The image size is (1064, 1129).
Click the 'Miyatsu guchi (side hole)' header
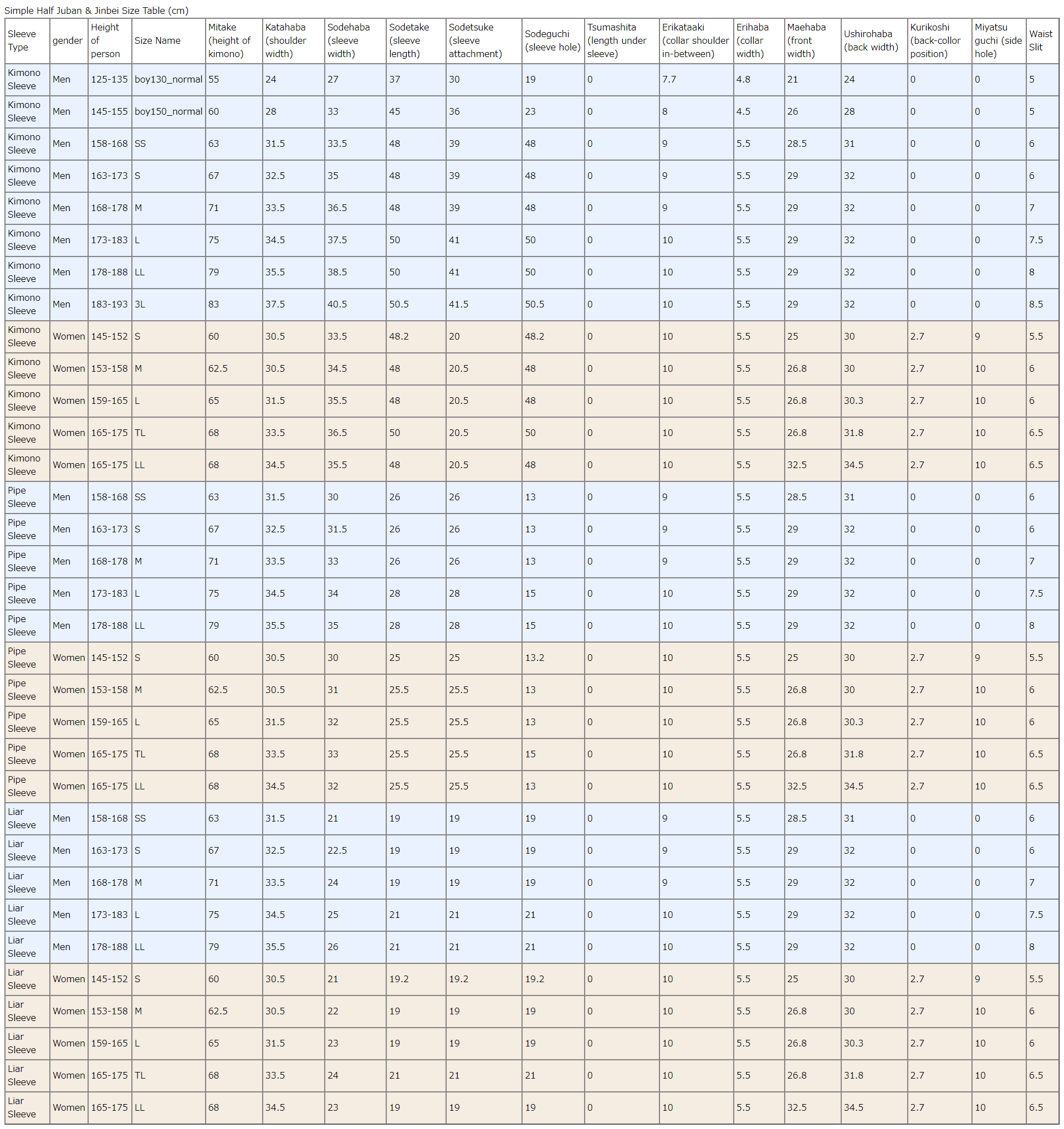click(997, 40)
